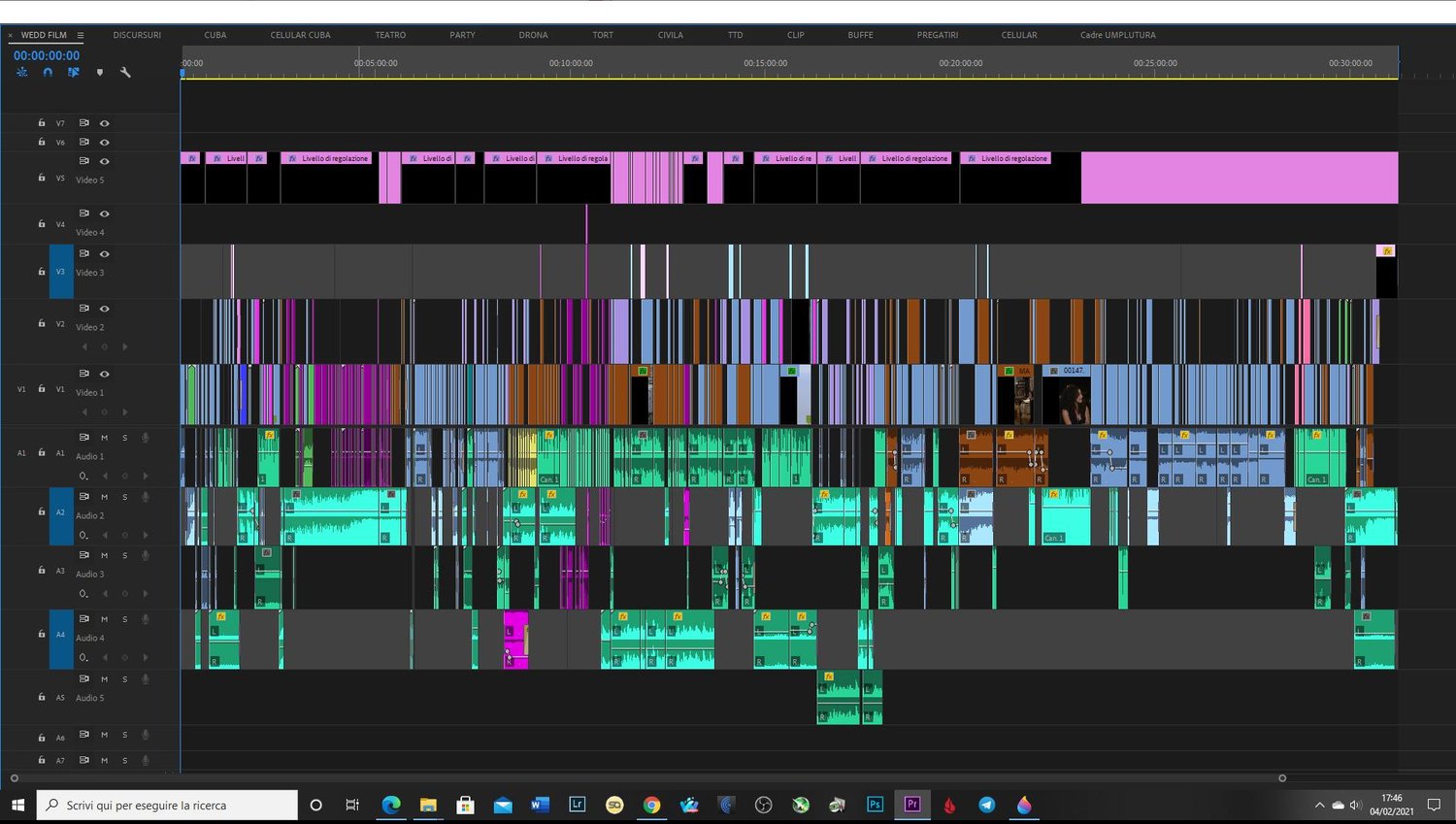Screen dimensions: 1456x824
Task: Hide the Video 3 track
Action: [105, 254]
